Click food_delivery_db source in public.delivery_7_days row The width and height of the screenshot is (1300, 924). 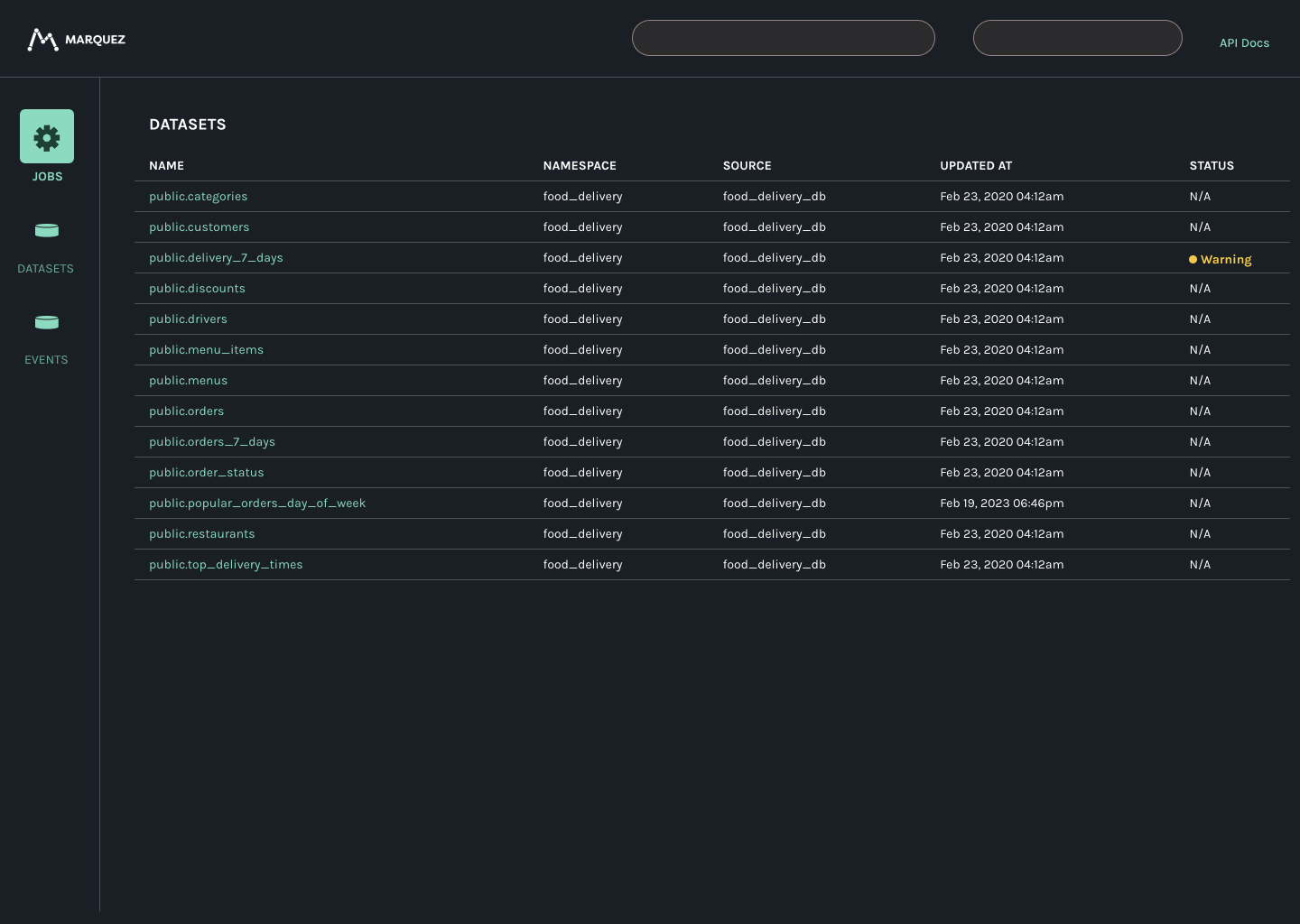pos(774,258)
